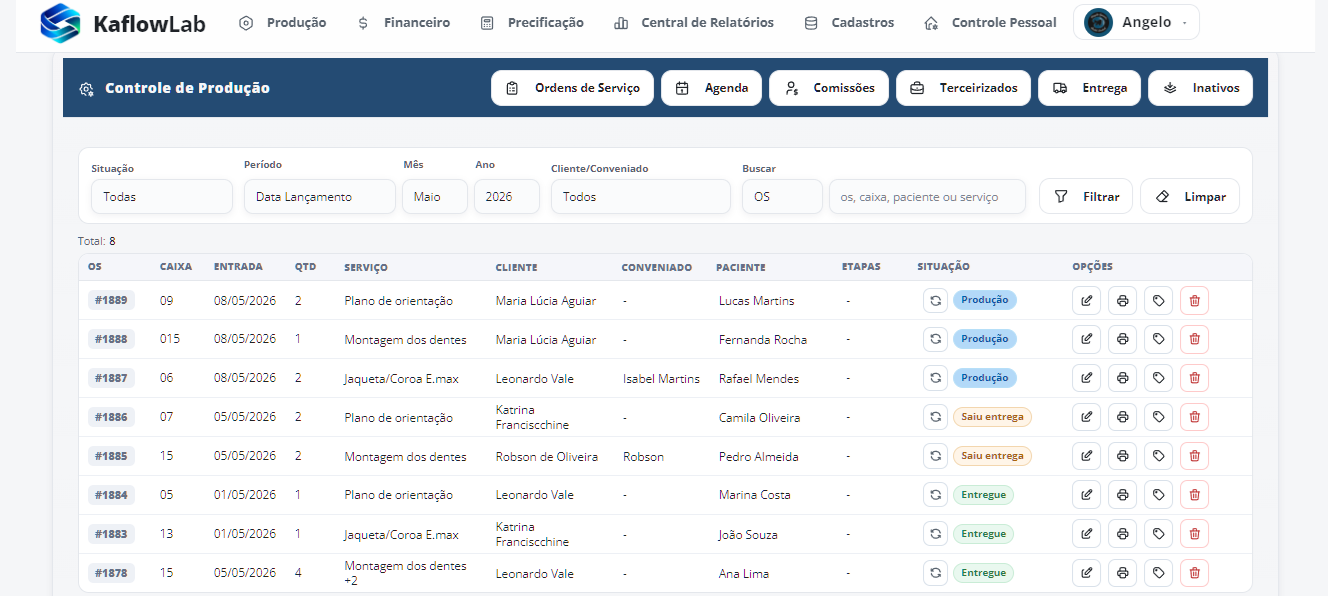Screen dimensions: 1328x596
Task: Clear filters with the Limpar button
Action: click(x=1190, y=197)
